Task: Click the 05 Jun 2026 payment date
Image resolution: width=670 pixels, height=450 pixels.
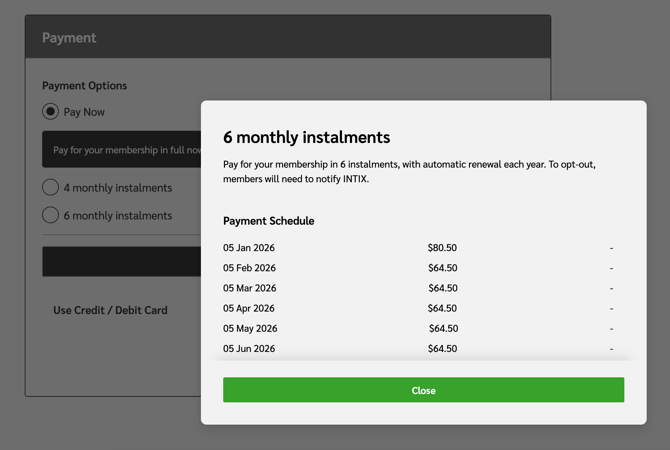Action: click(x=249, y=348)
